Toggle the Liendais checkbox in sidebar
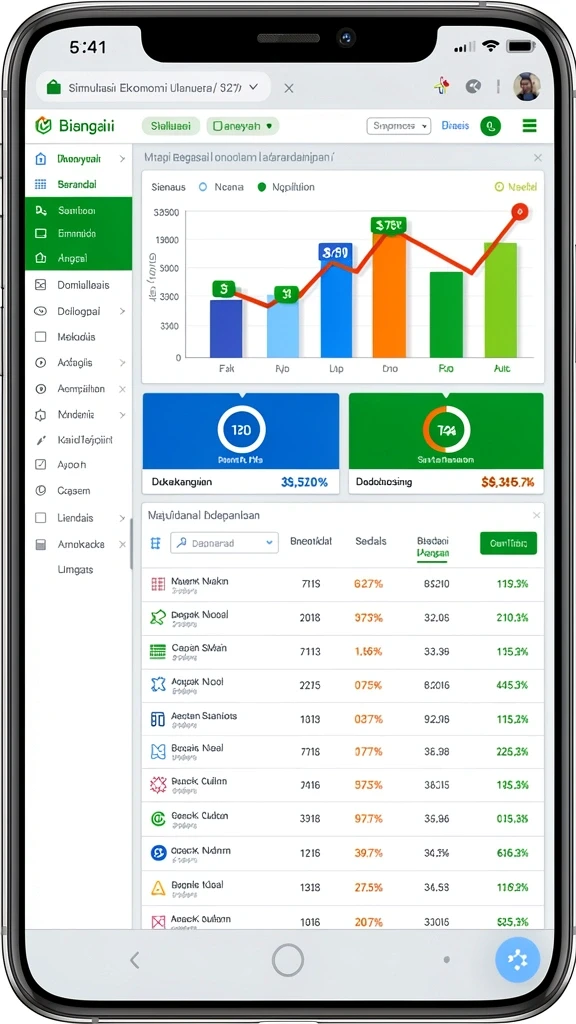Image resolution: width=576 pixels, height=1024 pixels. click(40, 518)
